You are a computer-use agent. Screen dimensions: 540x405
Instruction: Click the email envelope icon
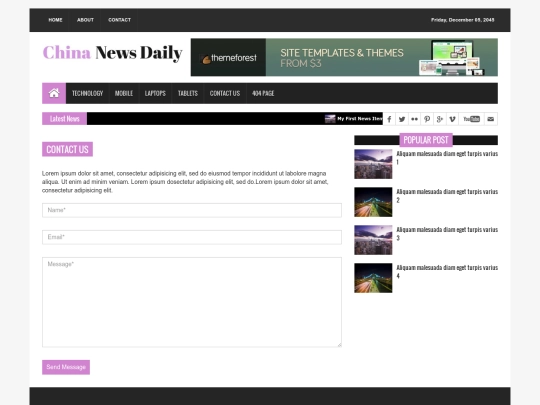[x=491, y=119]
